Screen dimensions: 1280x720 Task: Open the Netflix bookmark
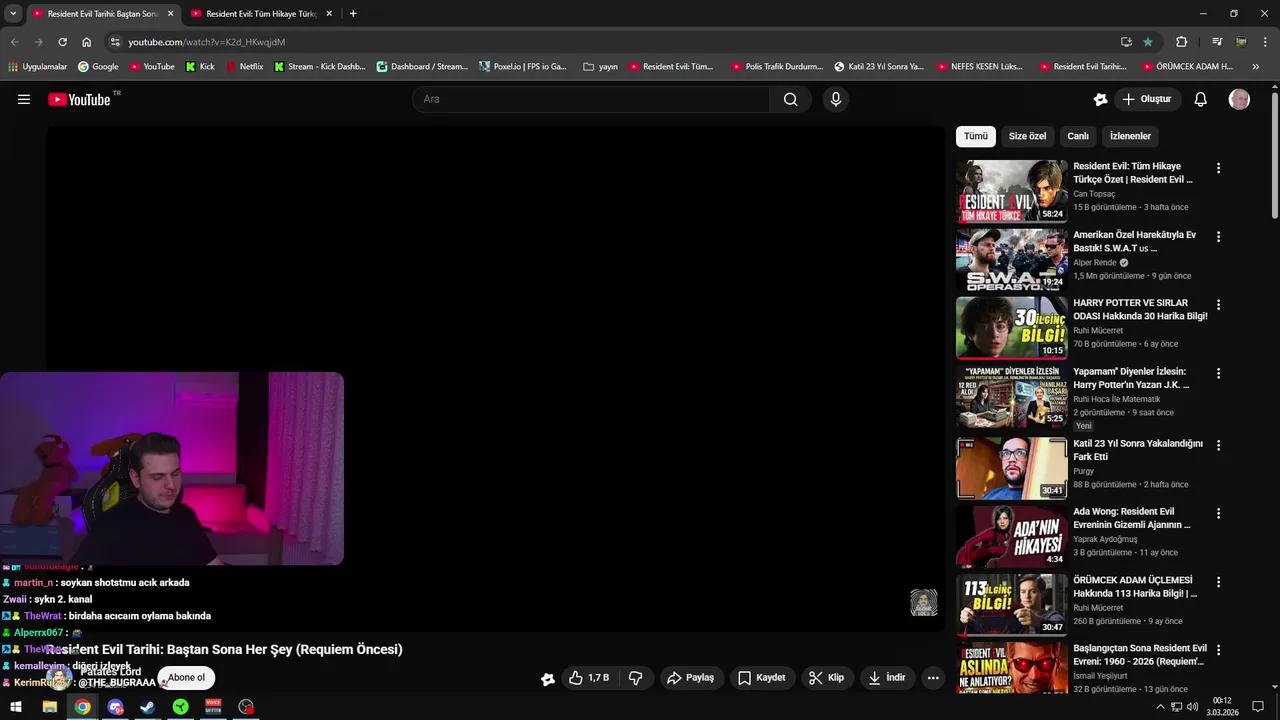244,67
